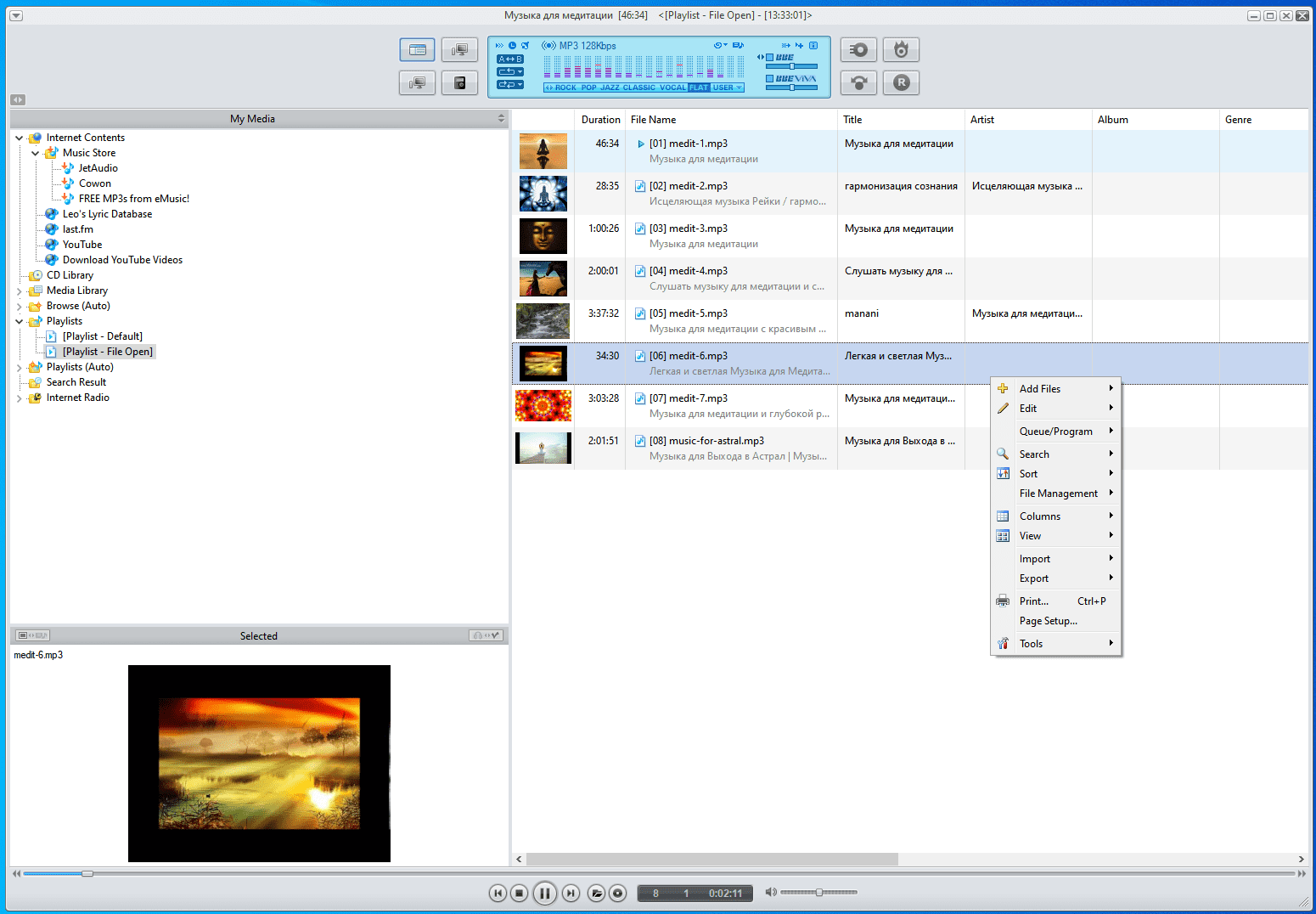
Task: Click the lyrics icon in player display
Action: click(x=738, y=46)
